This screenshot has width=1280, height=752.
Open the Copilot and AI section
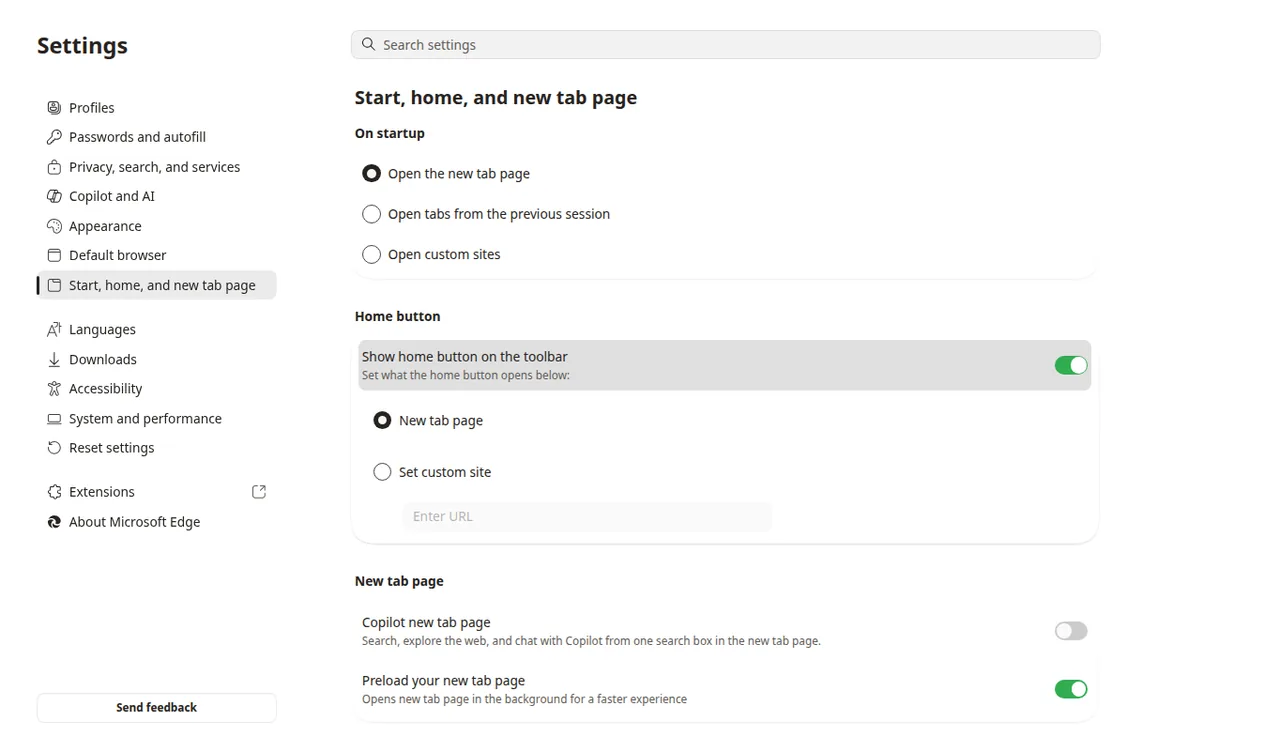[156, 196]
